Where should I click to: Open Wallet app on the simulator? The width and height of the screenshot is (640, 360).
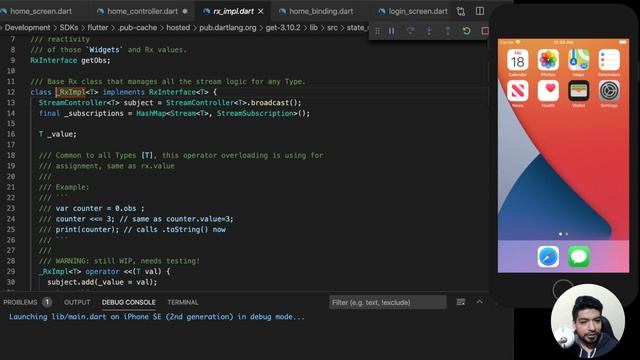pyautogui.click(x=579, y=91)
